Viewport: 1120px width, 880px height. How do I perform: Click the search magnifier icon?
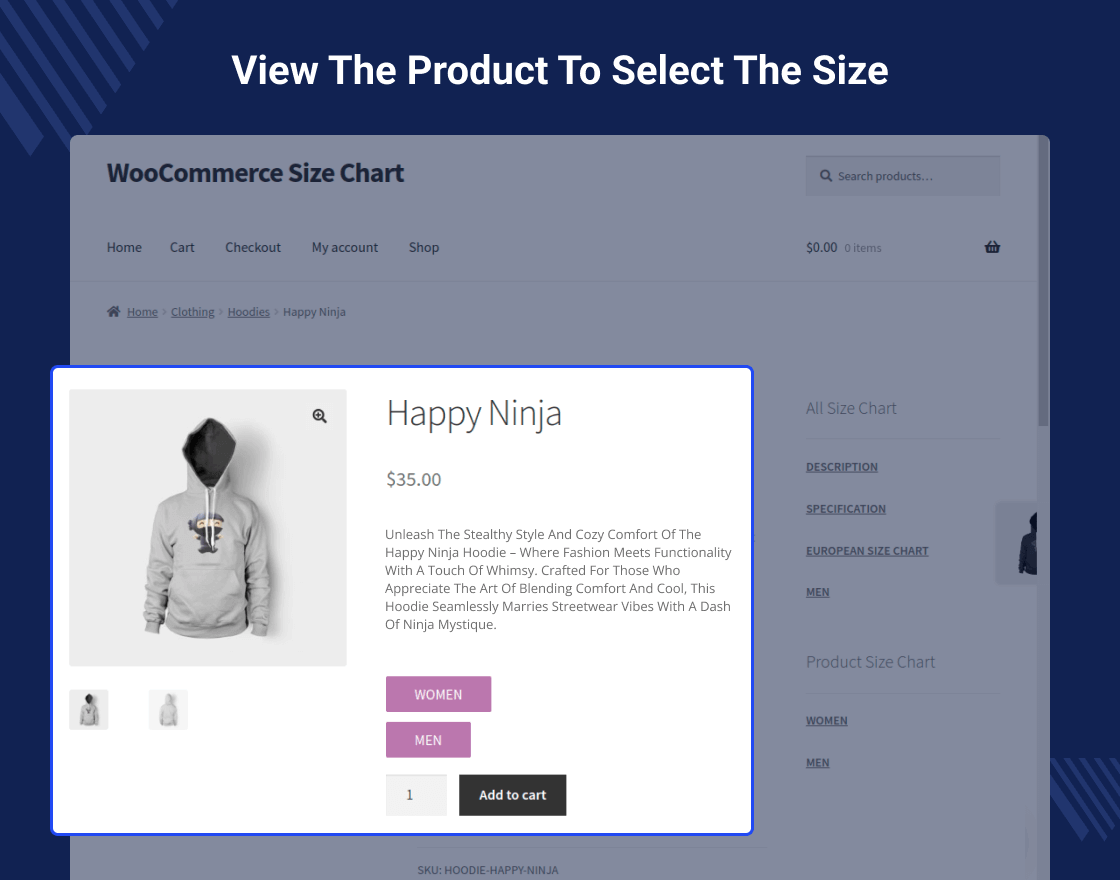[826, 176]
